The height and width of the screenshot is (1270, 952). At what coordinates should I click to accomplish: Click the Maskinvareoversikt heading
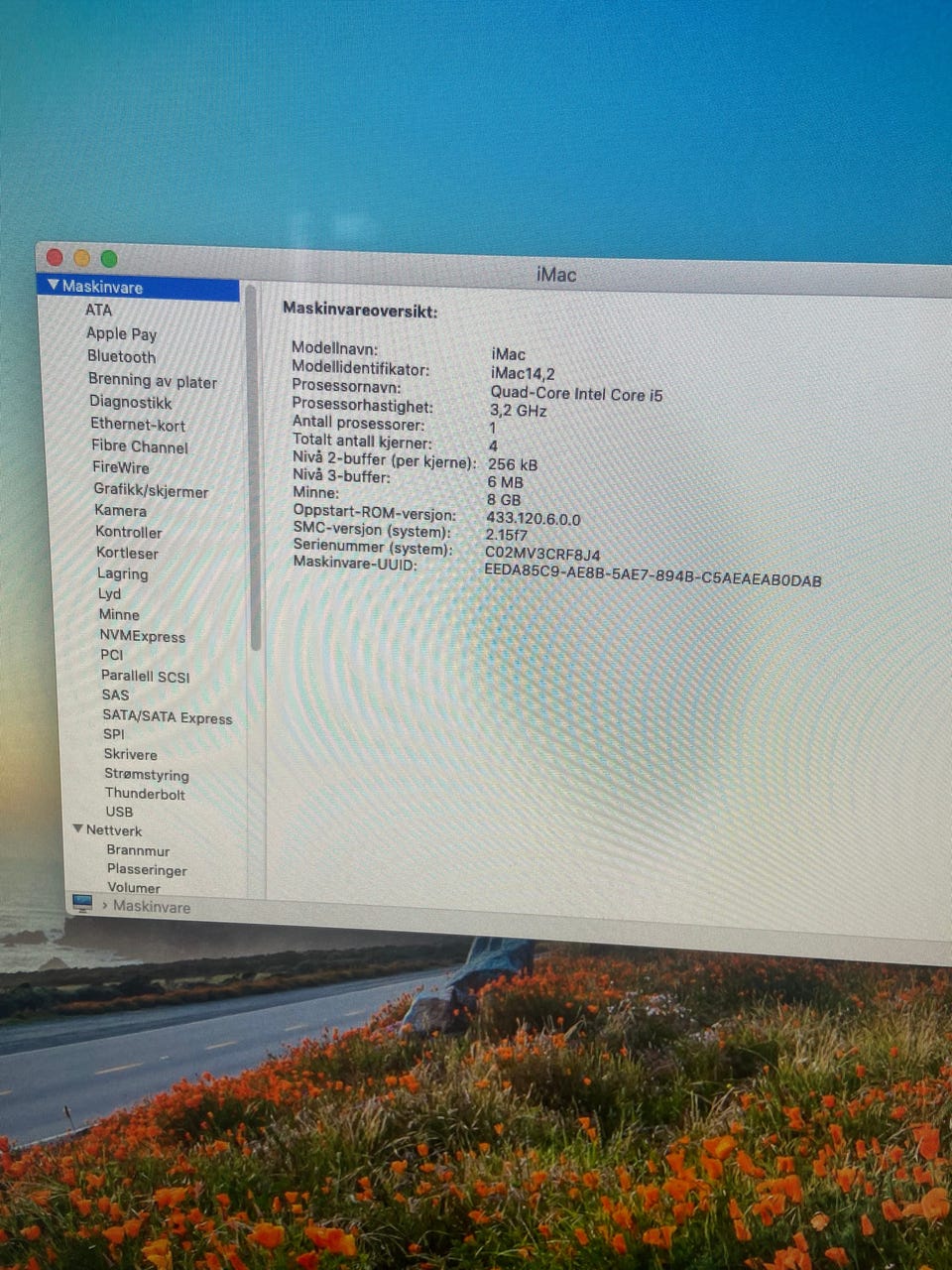pyautogui.click(x=360, y=310)
